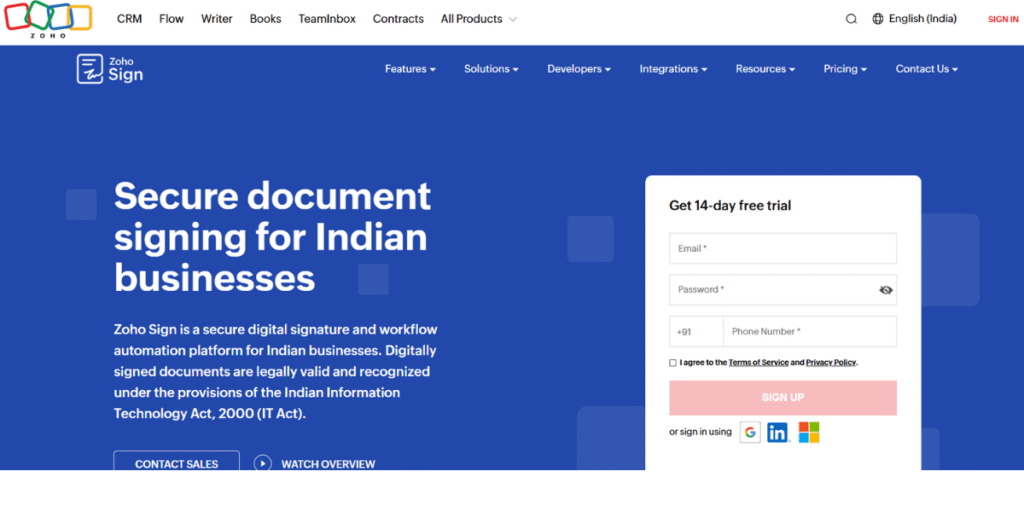The height and width of the screenshot is (512, 1024).
Task: Open TeamInbox in the top navigation
Action: point(327,19)
